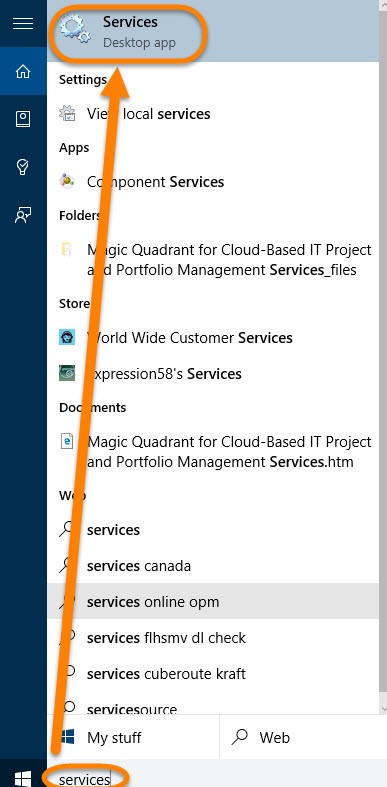
Task: Select web suggestion services canada
Action: (213, 566)
